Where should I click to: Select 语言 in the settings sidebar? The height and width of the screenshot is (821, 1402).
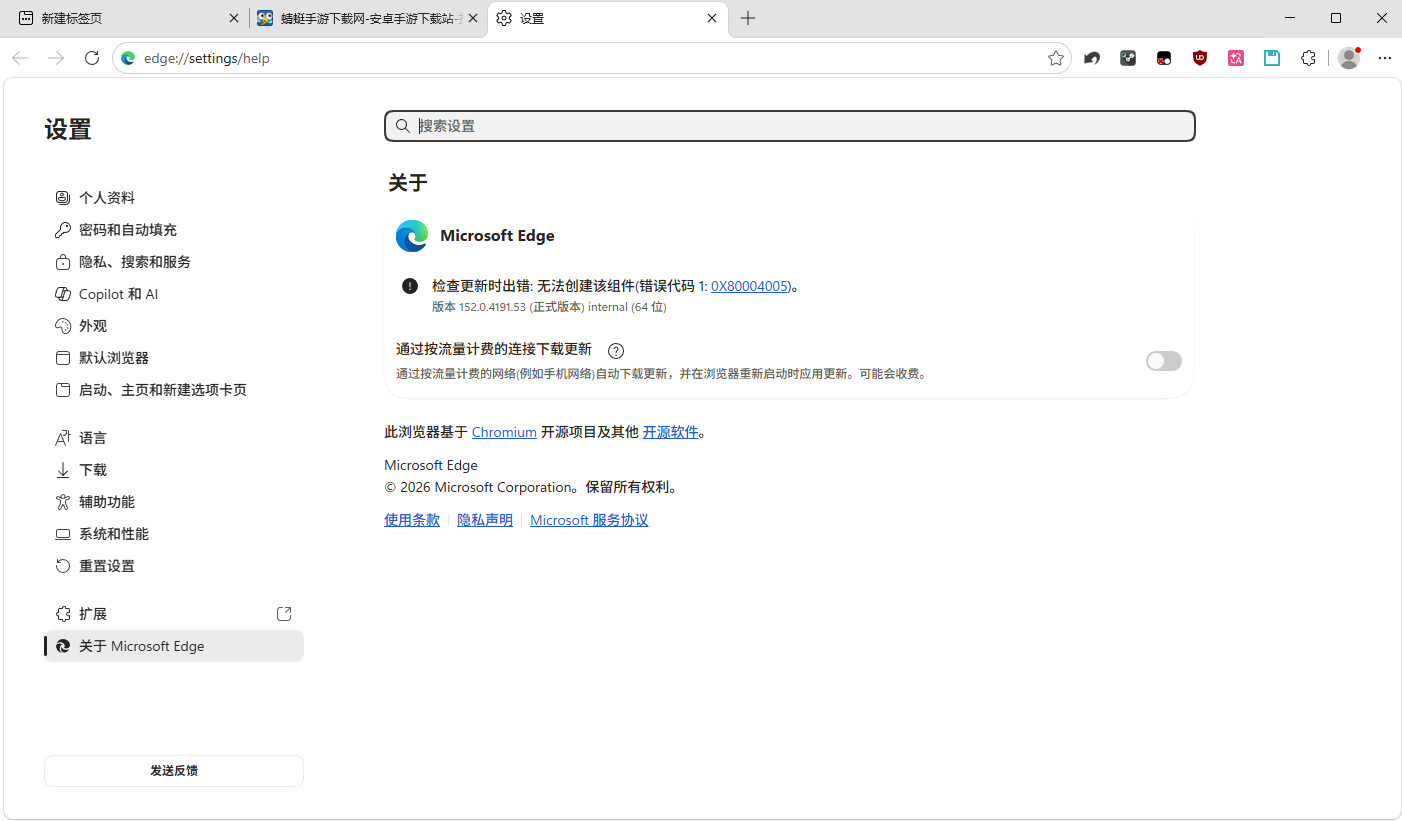pos(174,438)
